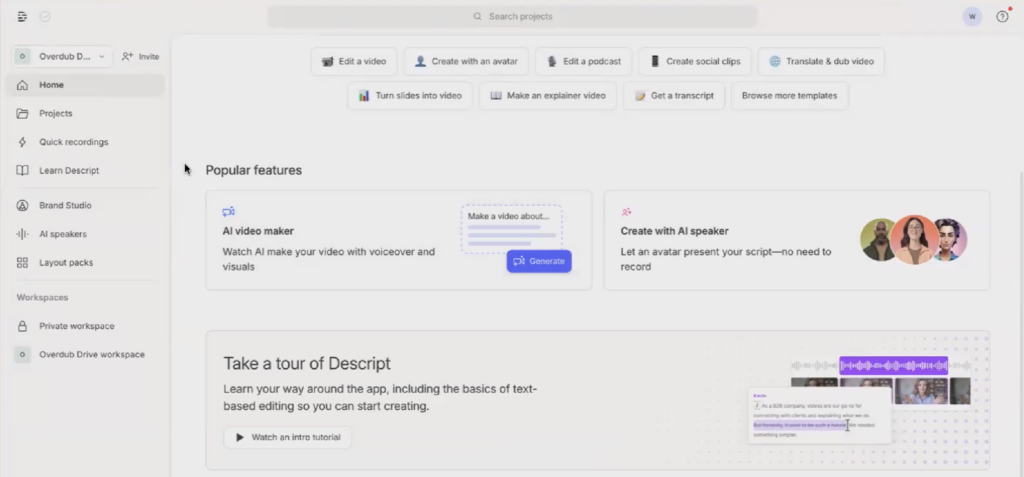The width and height of the screenshot is (1024, 477).
Task: Click the Translate & dub video button
Action: [821, 61]
